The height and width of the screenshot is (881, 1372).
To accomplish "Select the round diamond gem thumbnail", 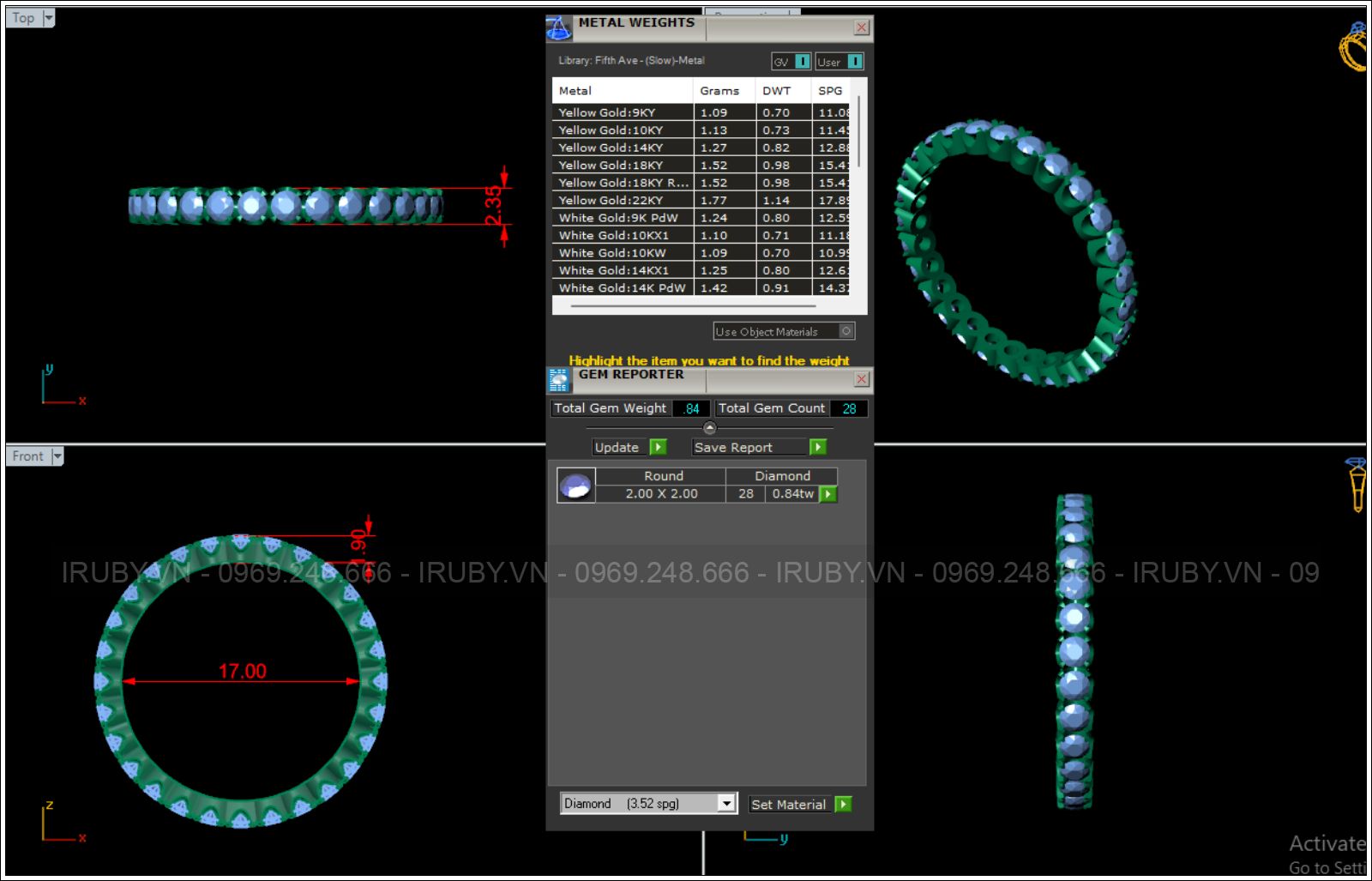I will pos(575,486).
